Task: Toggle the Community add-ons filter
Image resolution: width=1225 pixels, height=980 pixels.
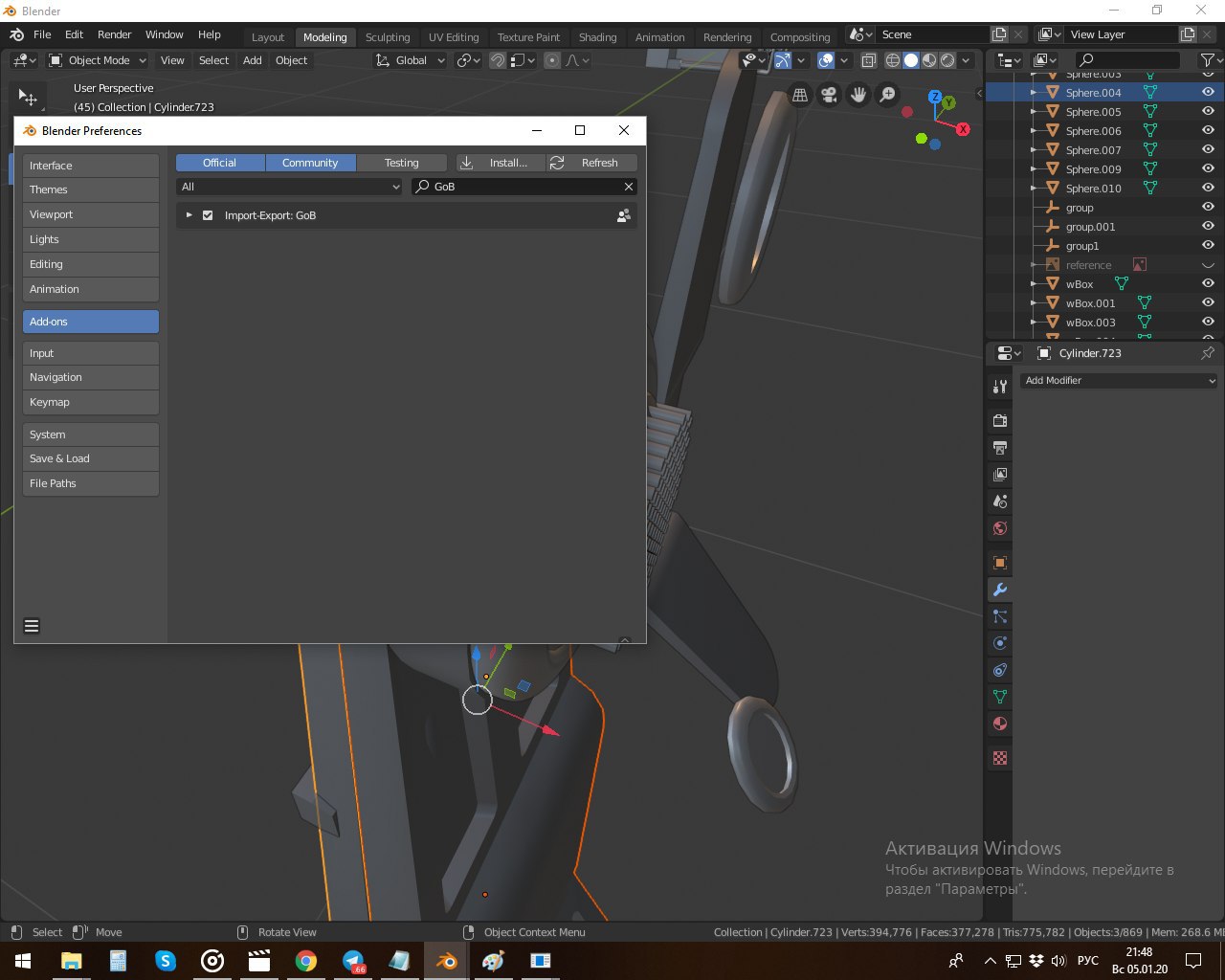Action: 310,163
